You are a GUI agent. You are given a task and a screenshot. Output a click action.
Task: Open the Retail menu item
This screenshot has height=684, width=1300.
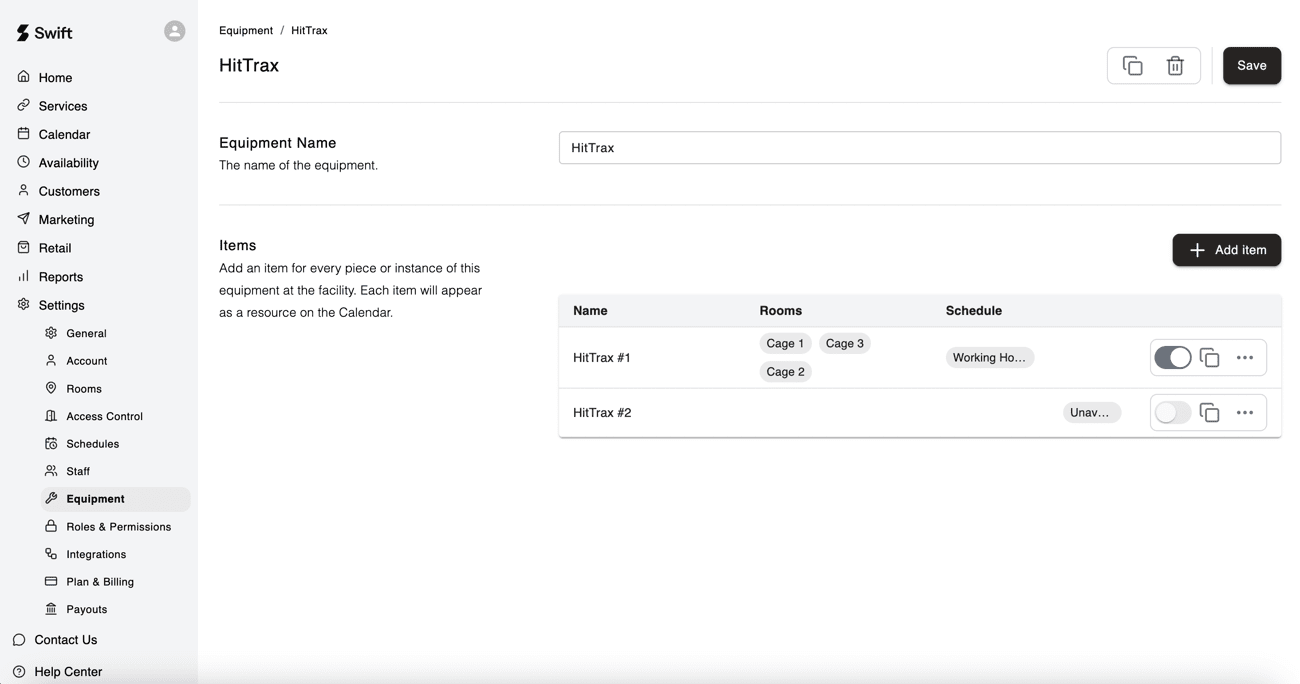click(55, 248)
